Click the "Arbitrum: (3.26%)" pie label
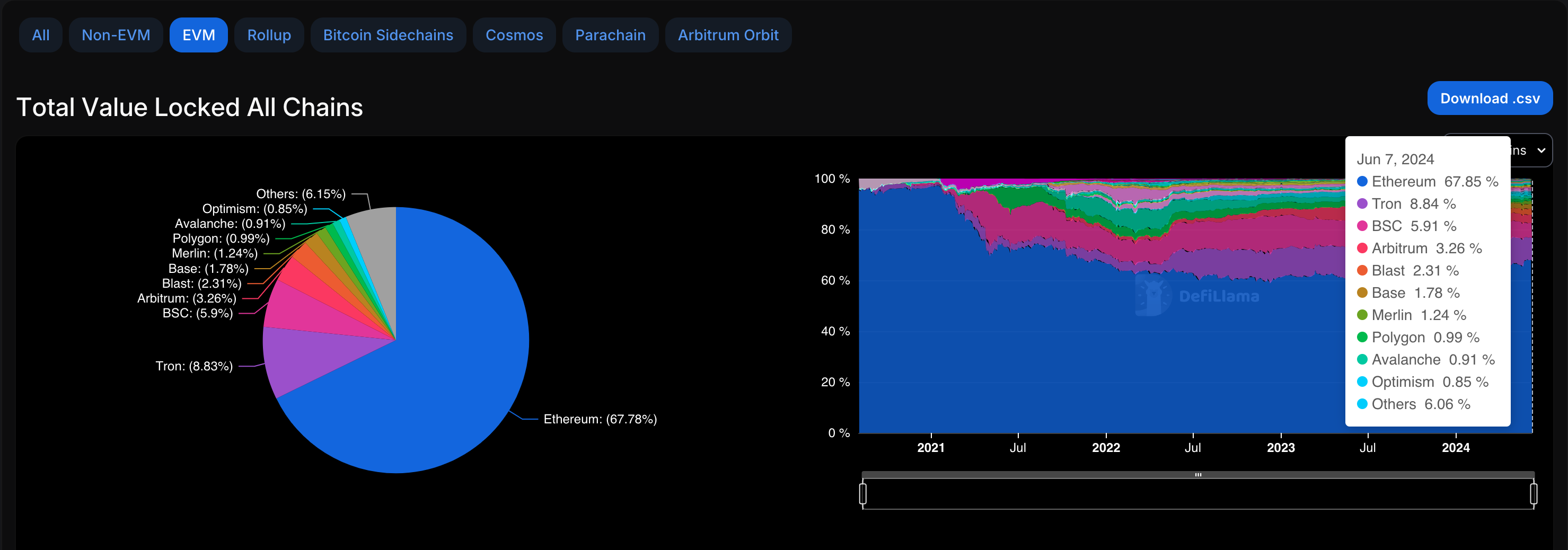The width and height of the screenshot is (1568, 550). click(187, 299)
